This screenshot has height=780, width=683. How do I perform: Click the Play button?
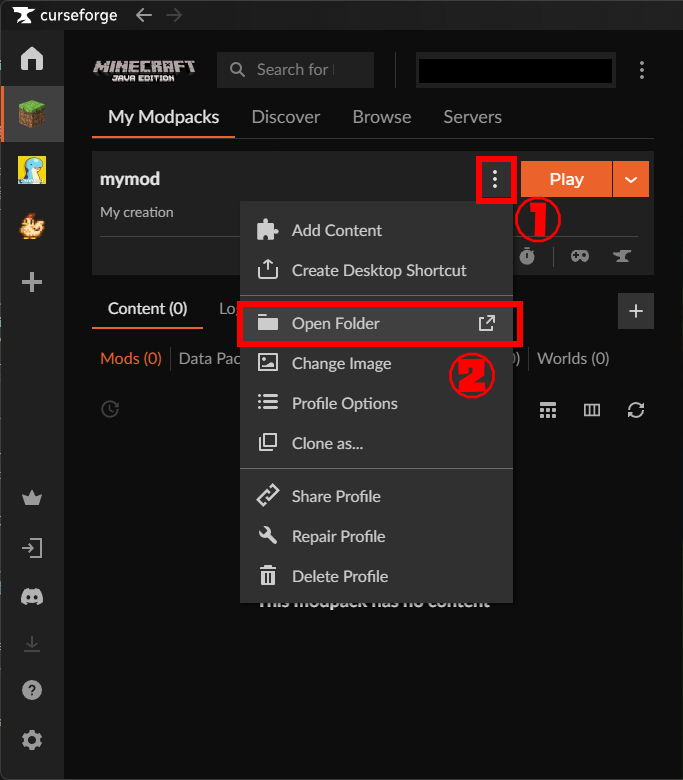(x=566, y=179)
